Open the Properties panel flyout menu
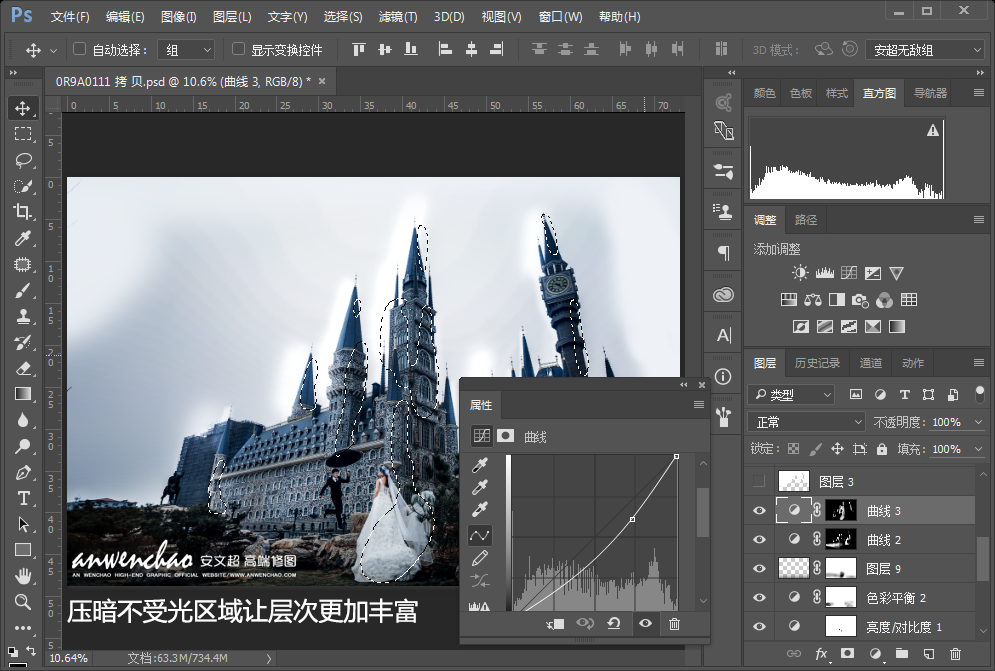 tap(699, 405)
